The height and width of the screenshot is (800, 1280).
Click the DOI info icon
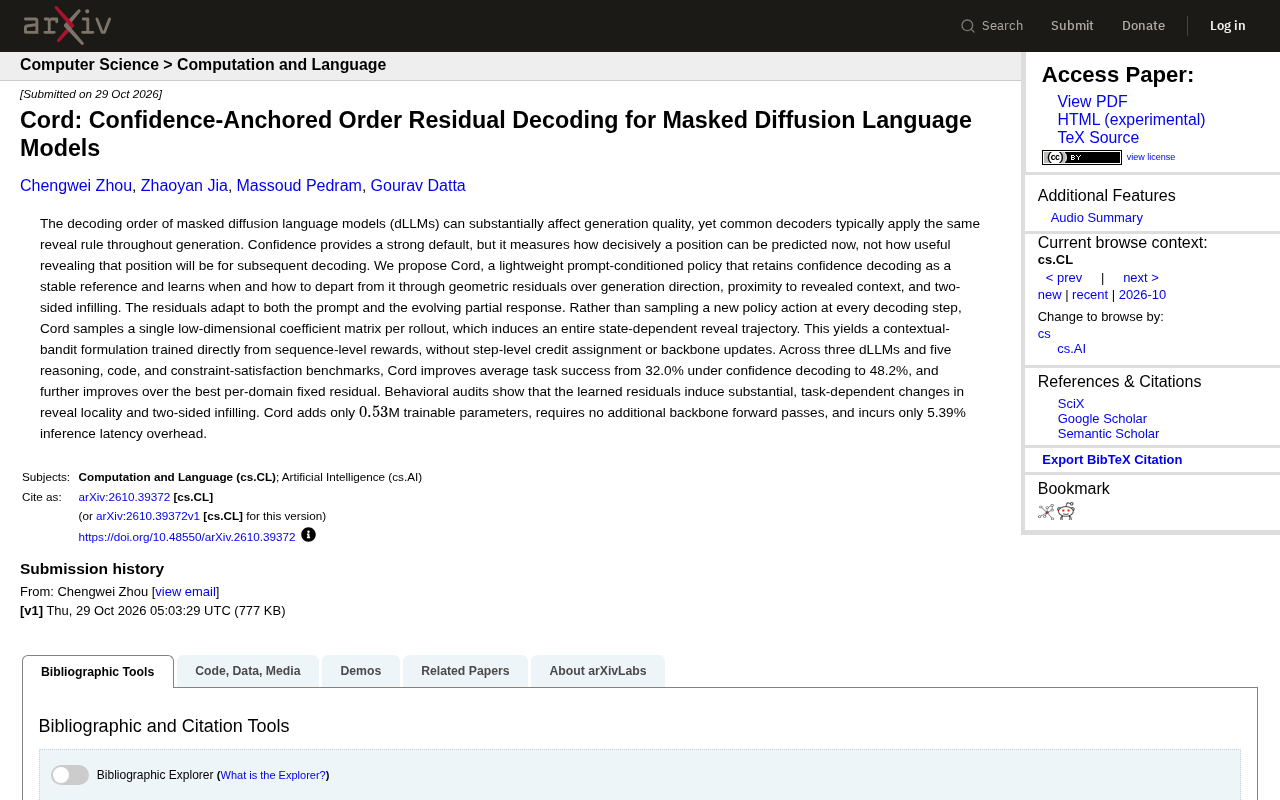(x=308, y=535)
